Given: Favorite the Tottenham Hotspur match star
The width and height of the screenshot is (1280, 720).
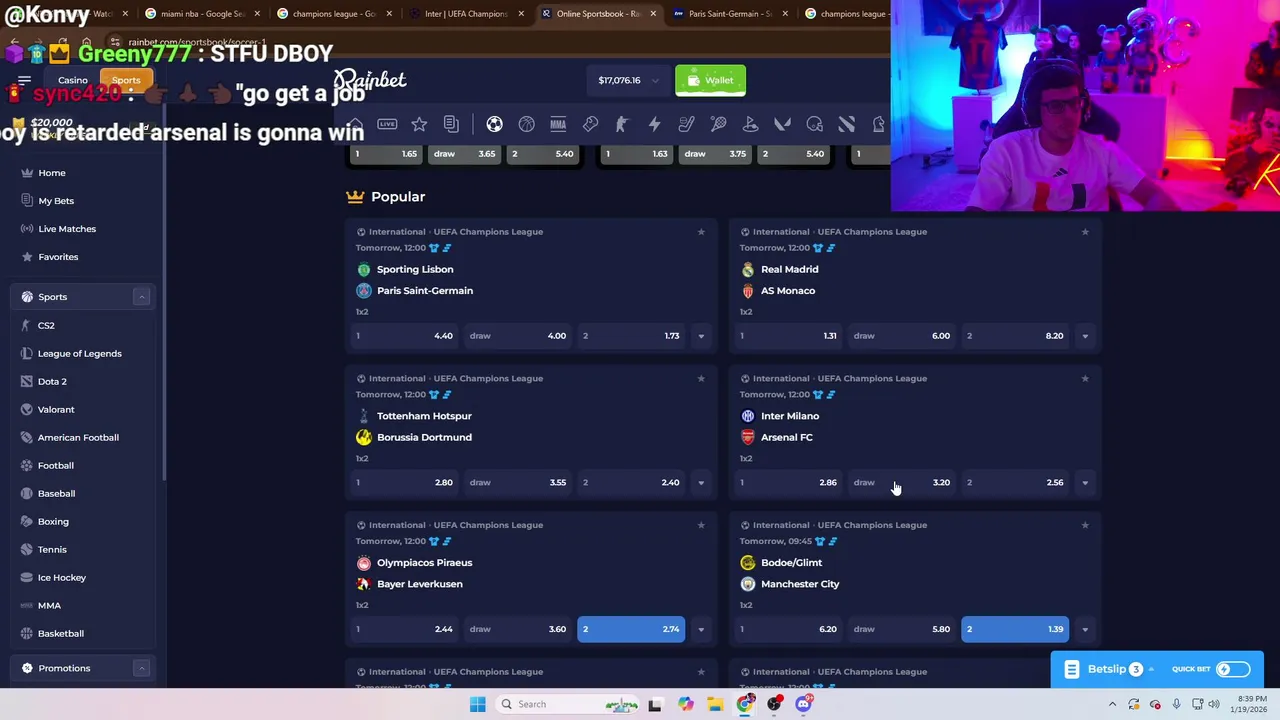Looking at the screenshot, I should [701, 378].
